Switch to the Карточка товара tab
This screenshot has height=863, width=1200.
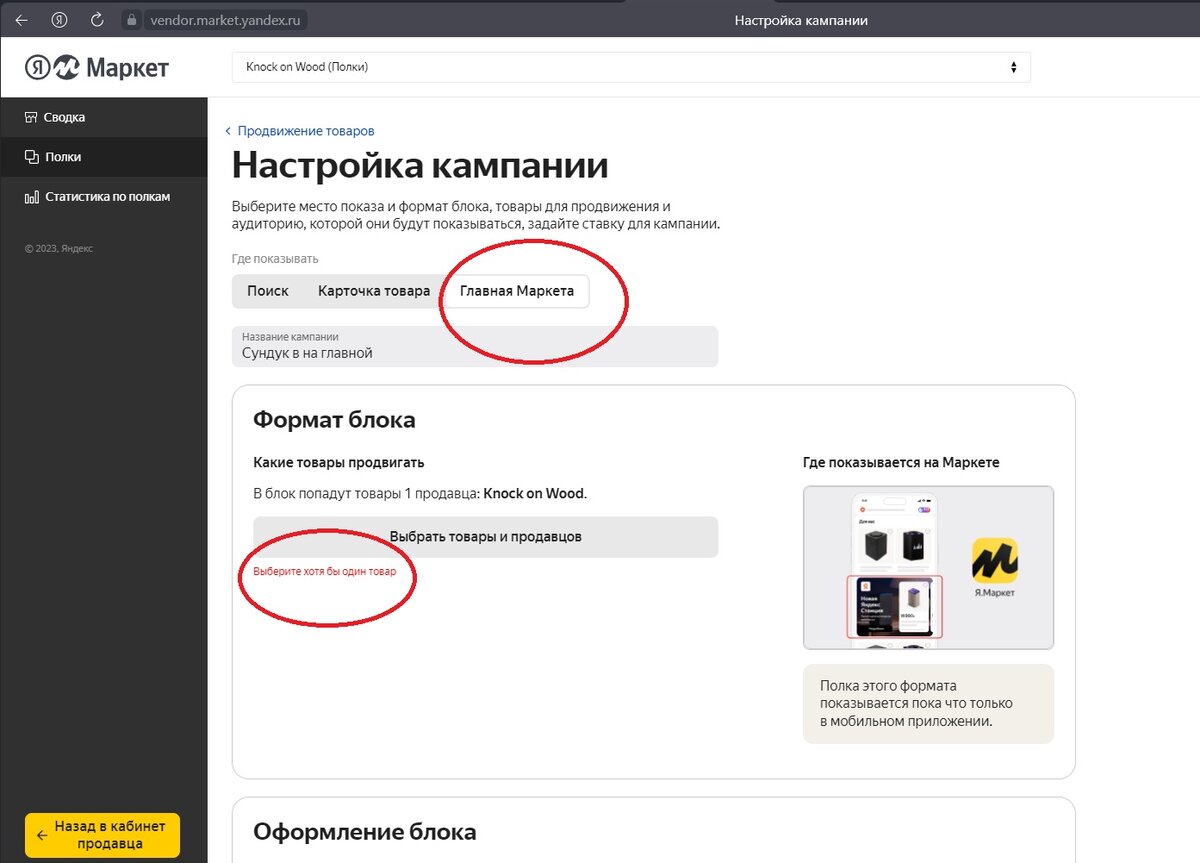(374, 291)
